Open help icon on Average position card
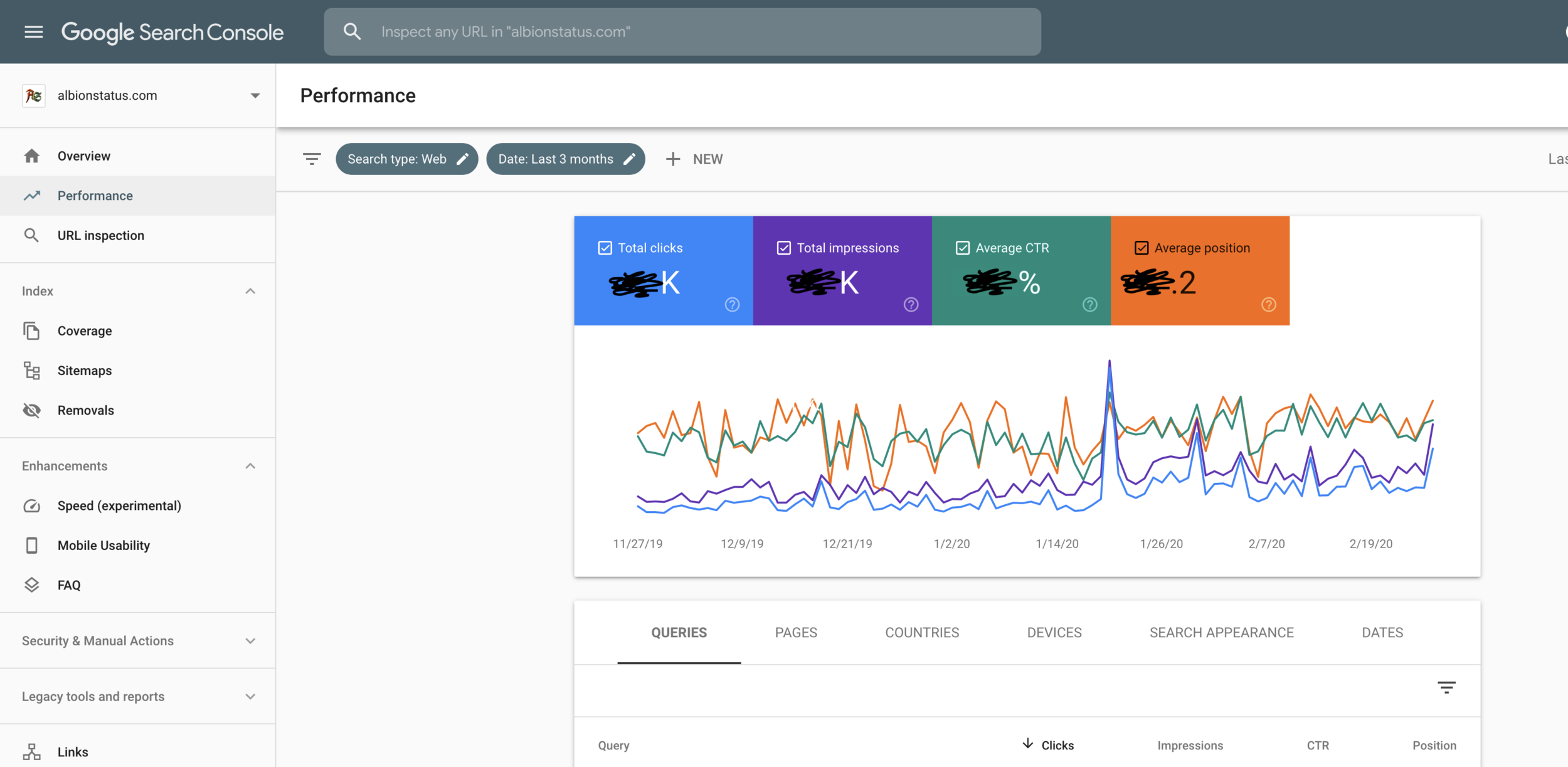The image size is (1568, 767). click(1269, 305)
